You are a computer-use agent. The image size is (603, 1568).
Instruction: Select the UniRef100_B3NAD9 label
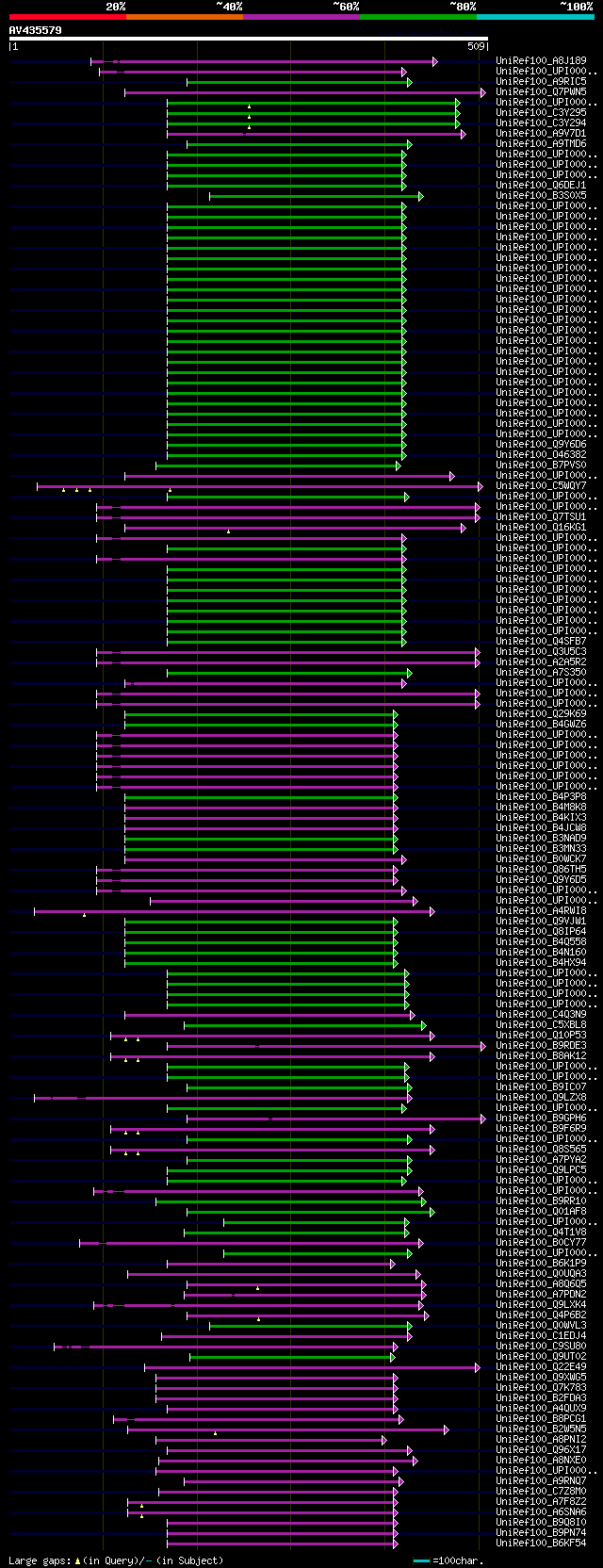pyautogui.click(x=541, y=839)
